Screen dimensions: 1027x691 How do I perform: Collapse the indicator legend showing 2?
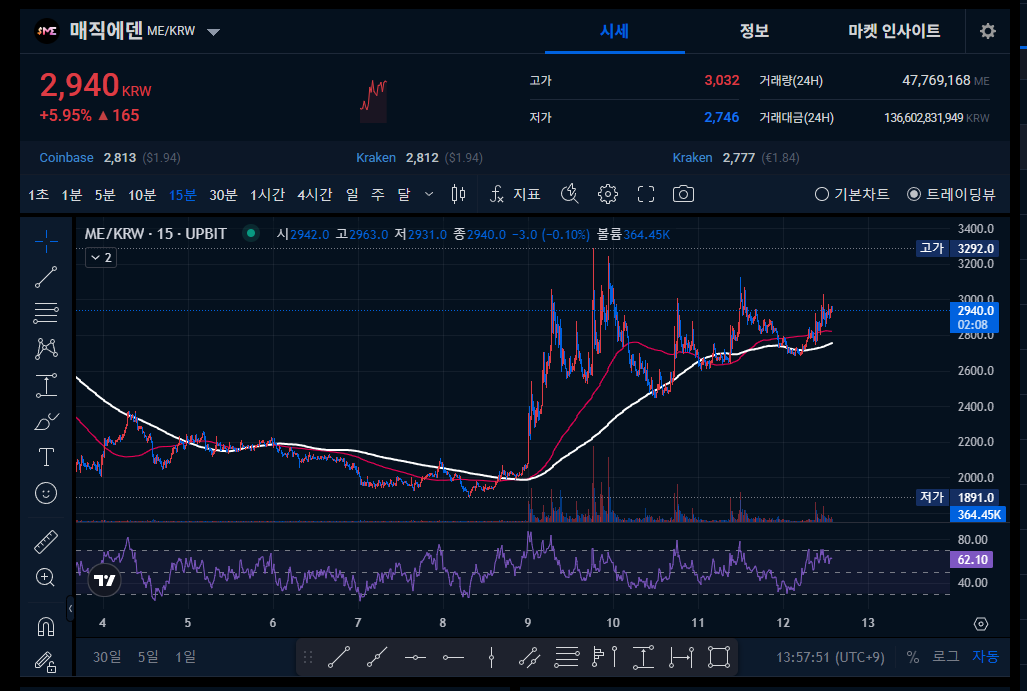click(101, 257)
